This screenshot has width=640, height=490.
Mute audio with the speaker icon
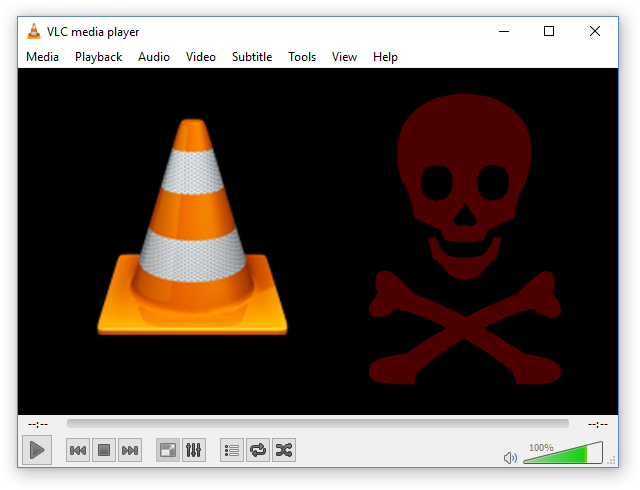tap(510, 458)
